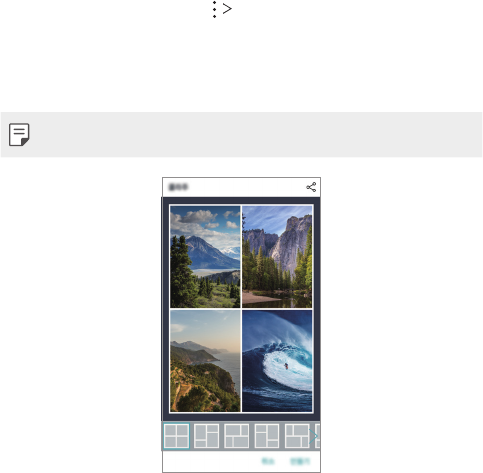The height and width of the screenshot is (473, 483).
Task: Click the blurred title text in collage header
Action: tap(178, 187)
